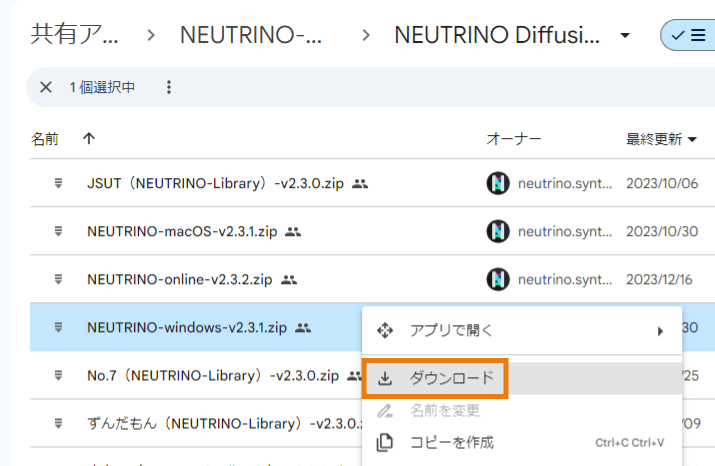This screenshot has height=466, width=715.
Task: Sort by 名前 column header
Action: point(45,139)
